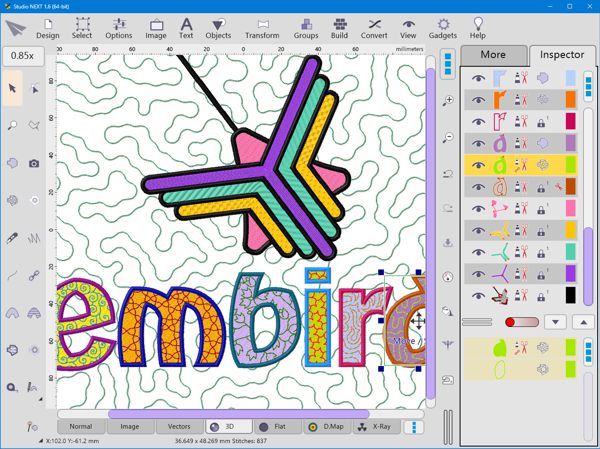Click the camera snapshot tool
The width and height of the screenshot is (600, 449).
(x=35, y=163)
